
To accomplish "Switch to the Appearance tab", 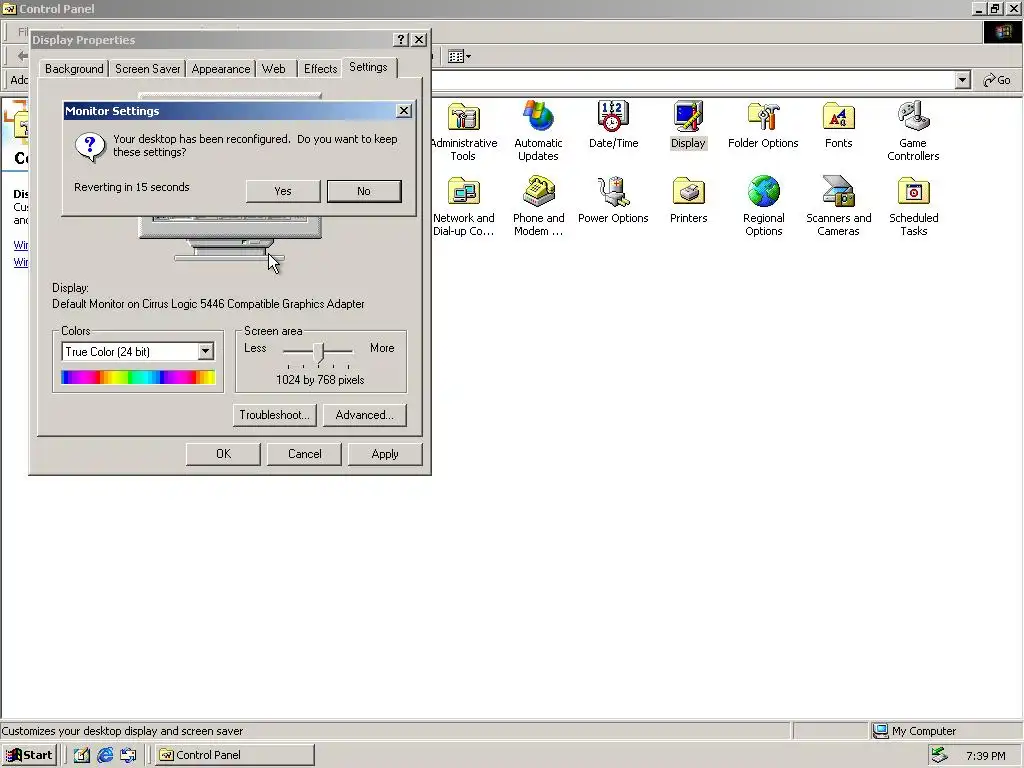I will tap(221, 69).
